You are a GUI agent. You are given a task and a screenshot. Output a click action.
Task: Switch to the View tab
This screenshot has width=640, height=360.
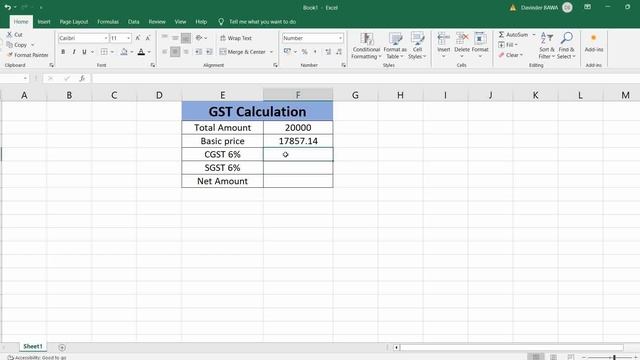pos(180,22)
